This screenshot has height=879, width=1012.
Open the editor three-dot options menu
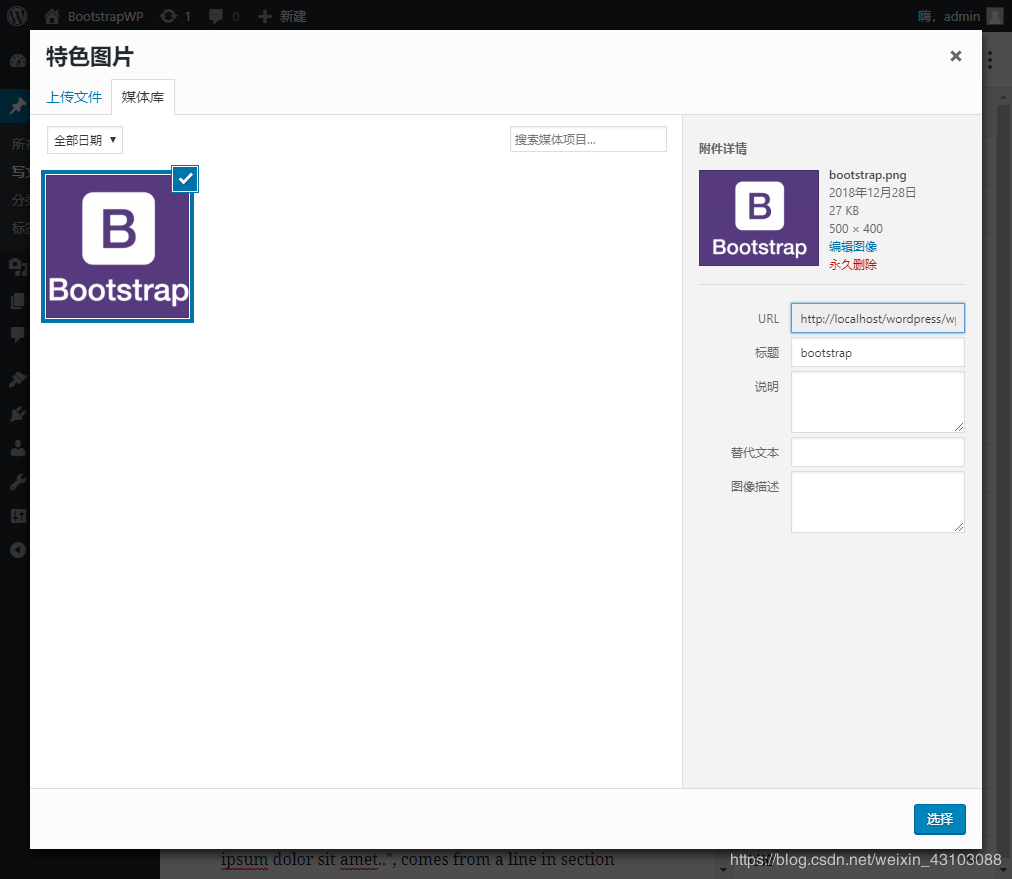[x=990, y=61]
